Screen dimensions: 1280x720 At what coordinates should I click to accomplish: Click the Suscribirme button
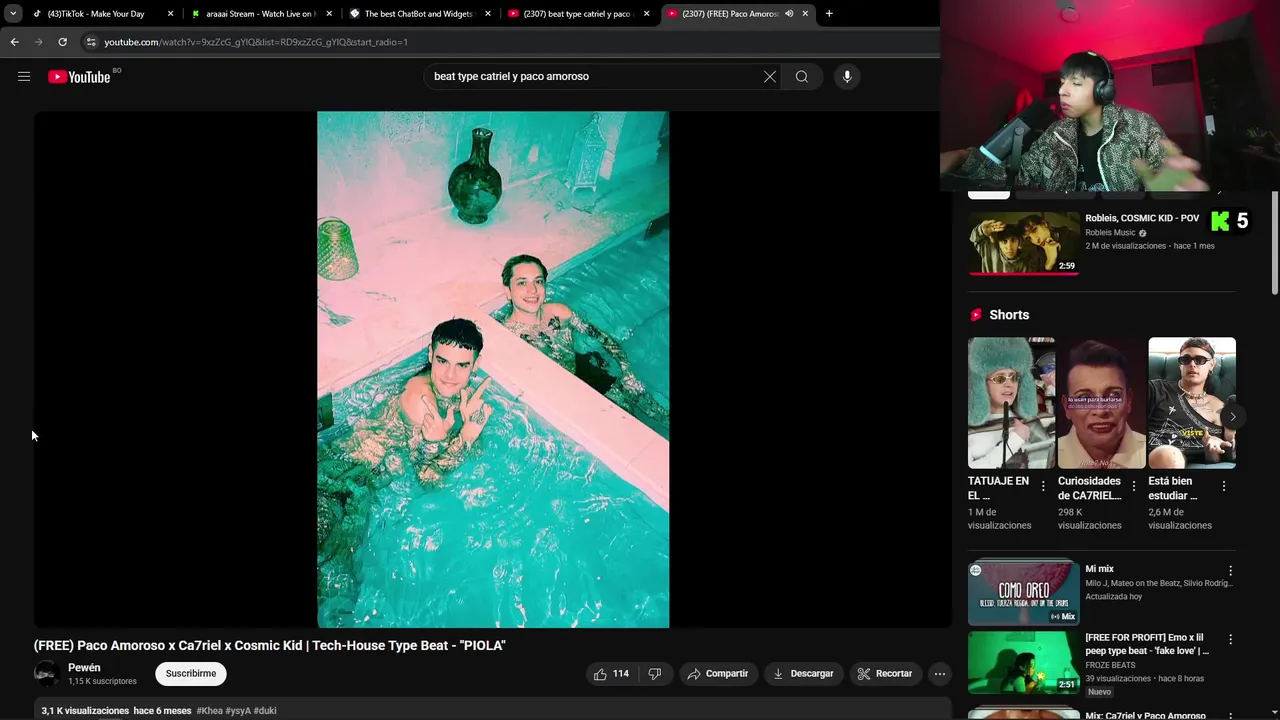(191, 674)
